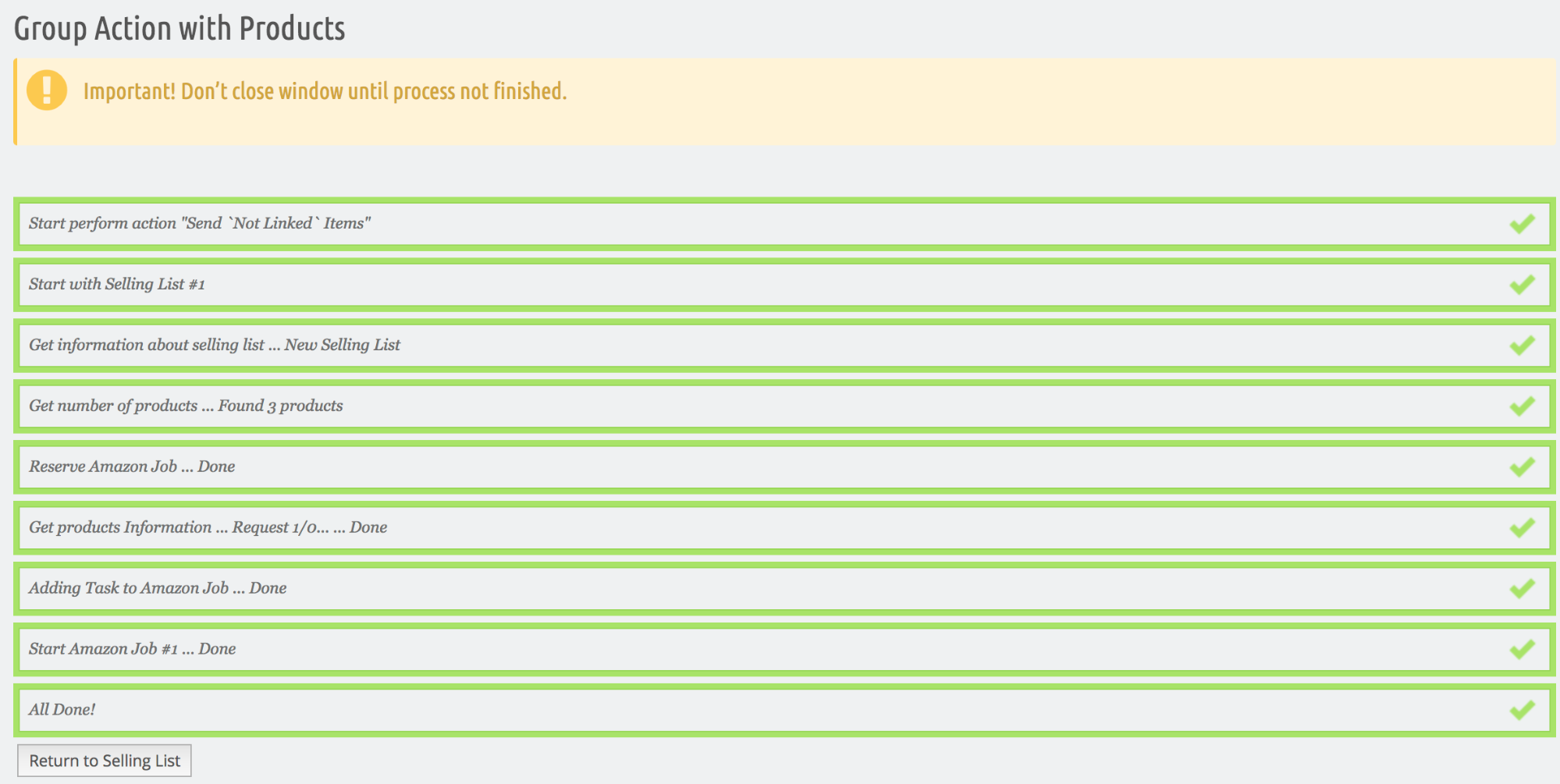This screenshot has width=1560, height=784.
Task: Click checkmark on "Send Not Linked Items" row
Action: 1522,224
